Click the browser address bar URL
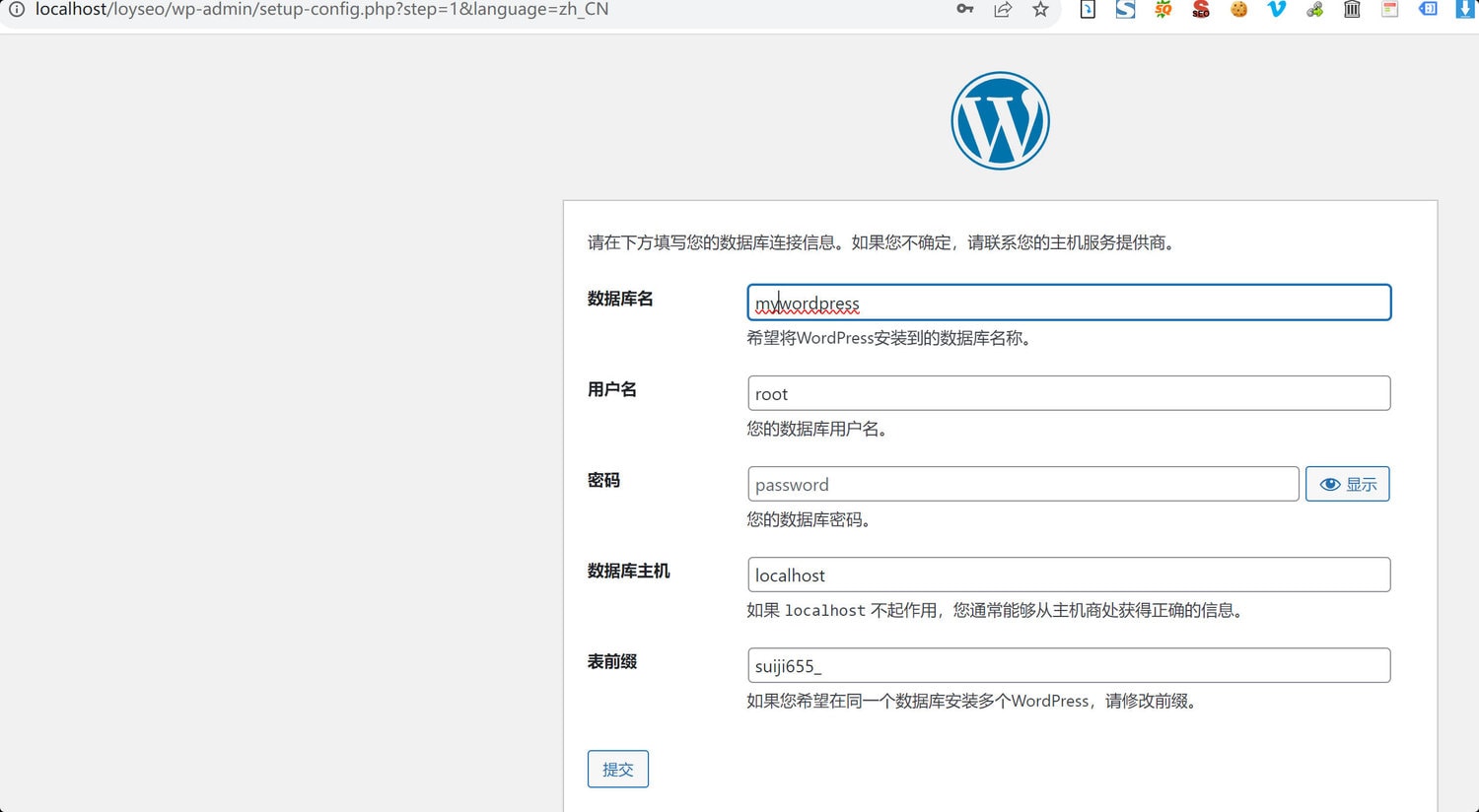1479x812 pixels. (x=321, y=9)
